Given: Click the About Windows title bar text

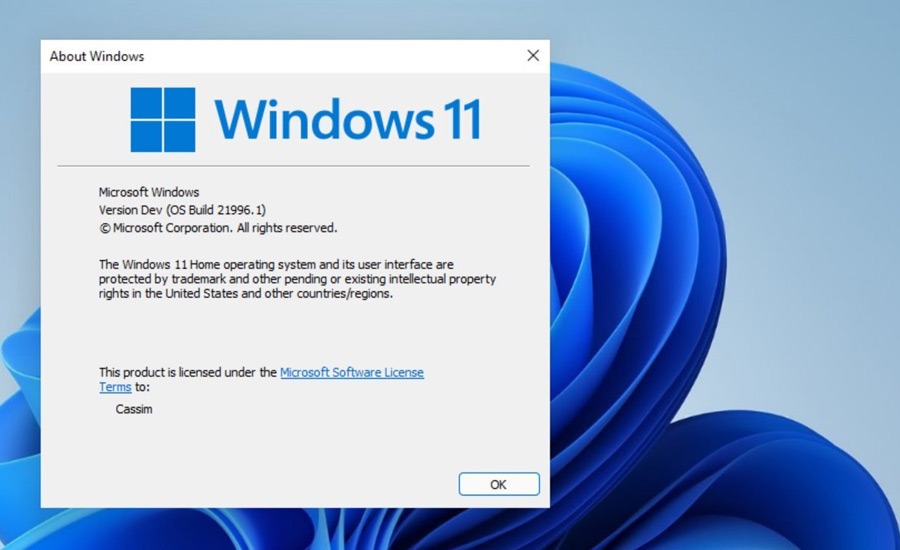Looking at the screenshot, I should click(x=96, y=56).
